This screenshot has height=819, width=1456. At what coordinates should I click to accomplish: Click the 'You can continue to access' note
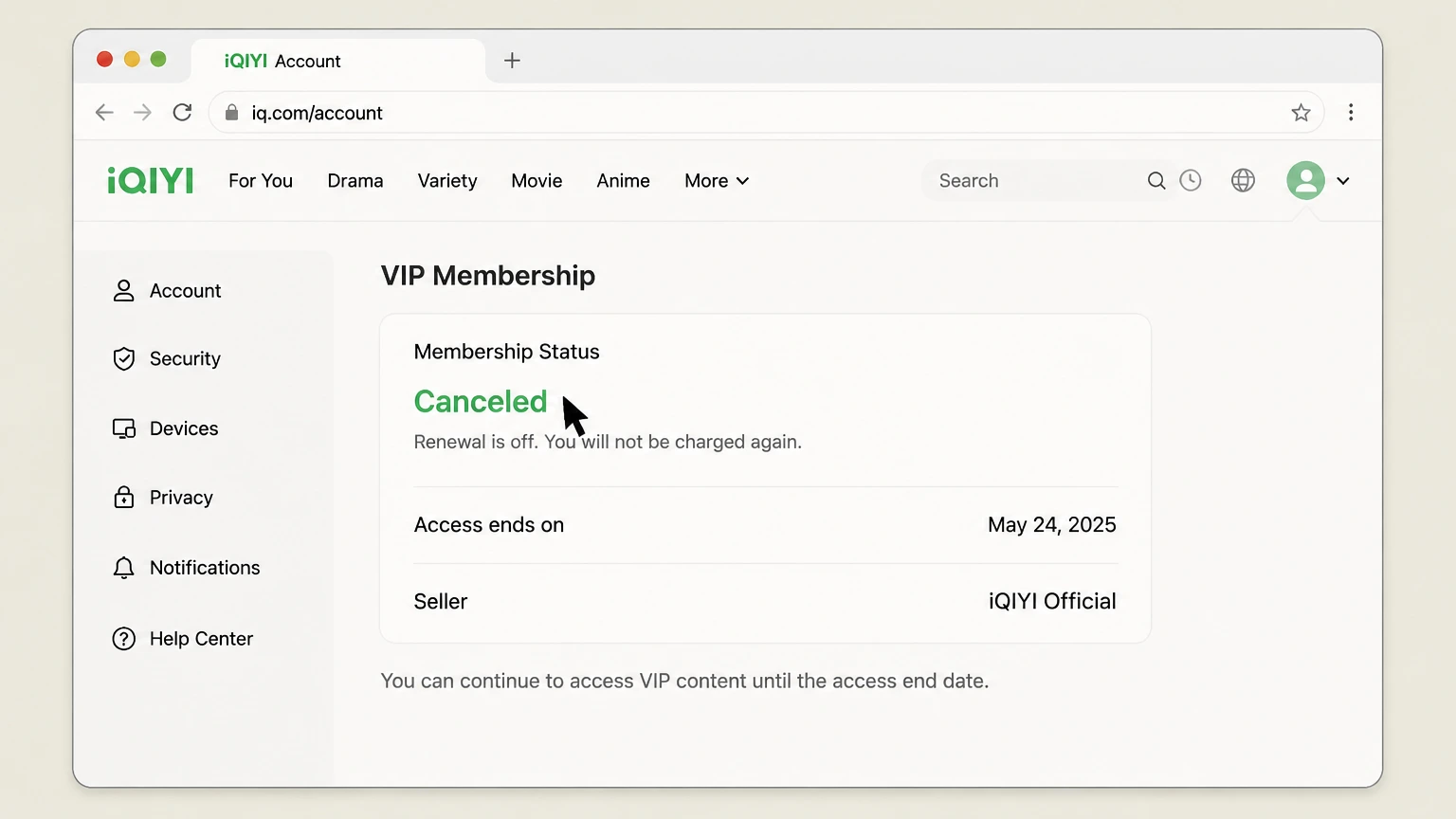pos(684,682)
